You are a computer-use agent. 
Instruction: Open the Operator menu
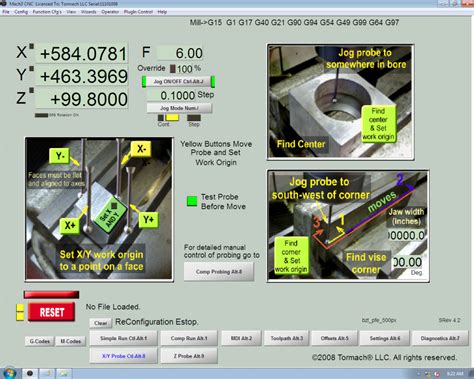pos(110,12)
